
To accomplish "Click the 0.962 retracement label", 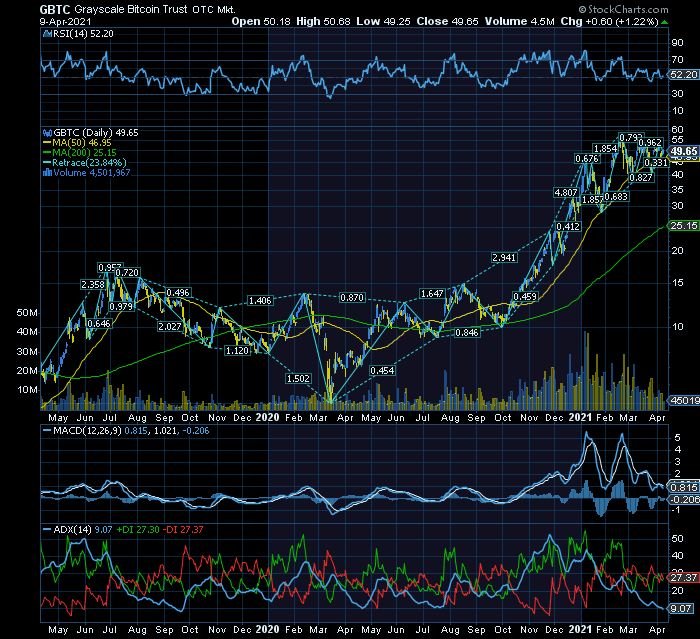I will [650, 142].
